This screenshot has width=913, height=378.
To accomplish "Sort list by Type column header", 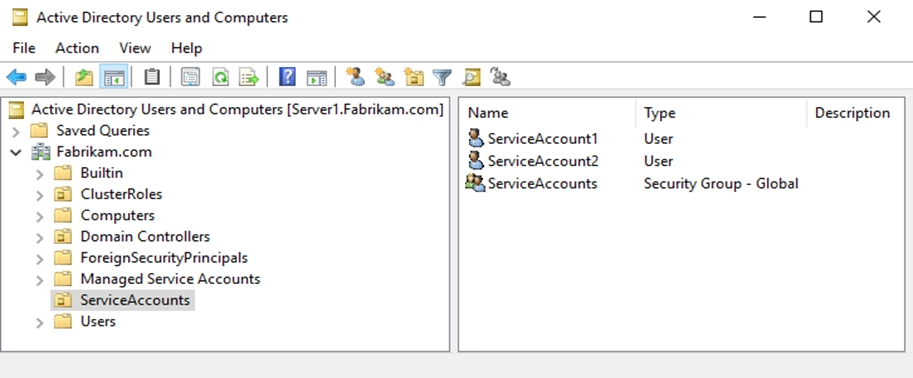I will click(721, 113).
